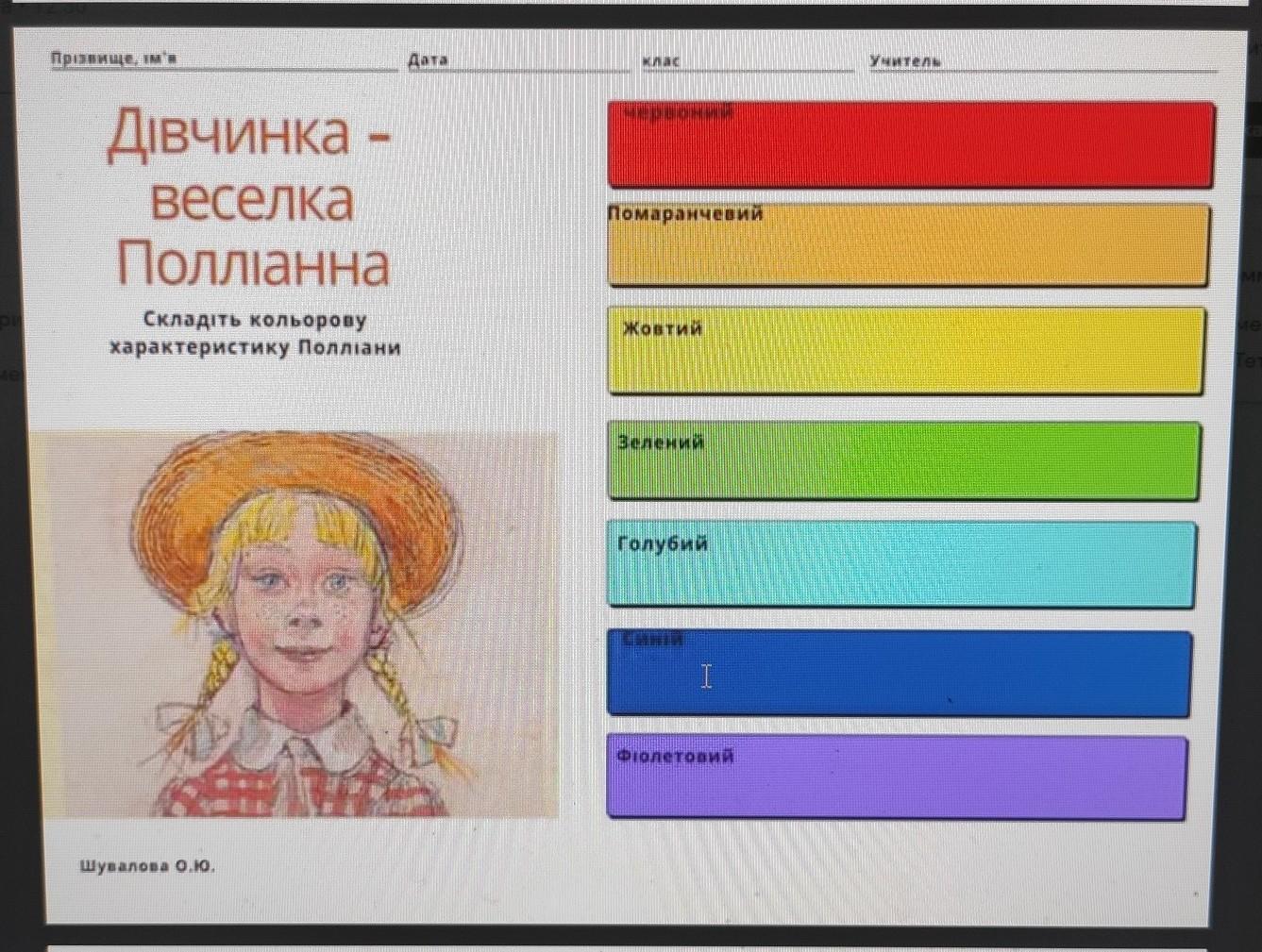
Task: Click the yellow Жовтий text box
Action: 907,350
